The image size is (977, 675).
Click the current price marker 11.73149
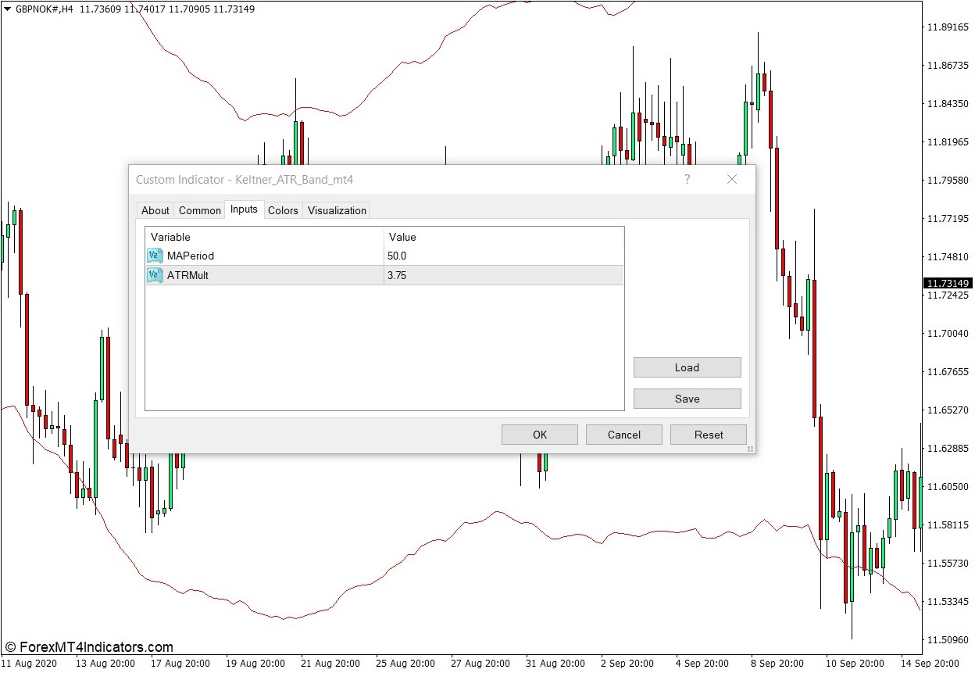[947, 283]
